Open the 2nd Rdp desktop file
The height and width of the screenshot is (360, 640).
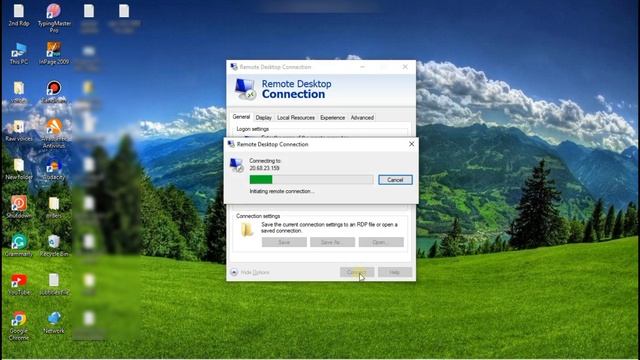click(19, 15)
